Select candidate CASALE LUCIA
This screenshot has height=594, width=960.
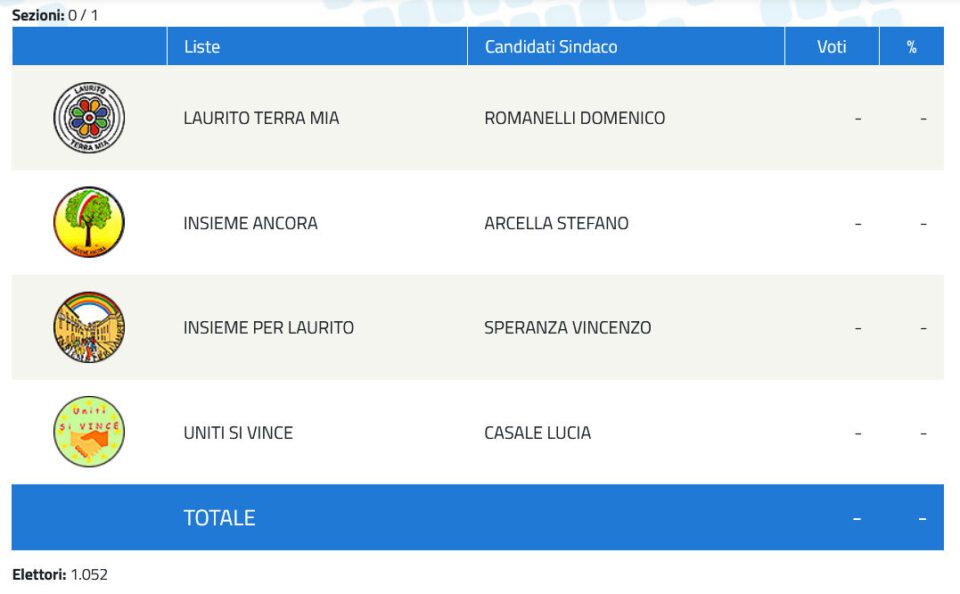point(538,433)
